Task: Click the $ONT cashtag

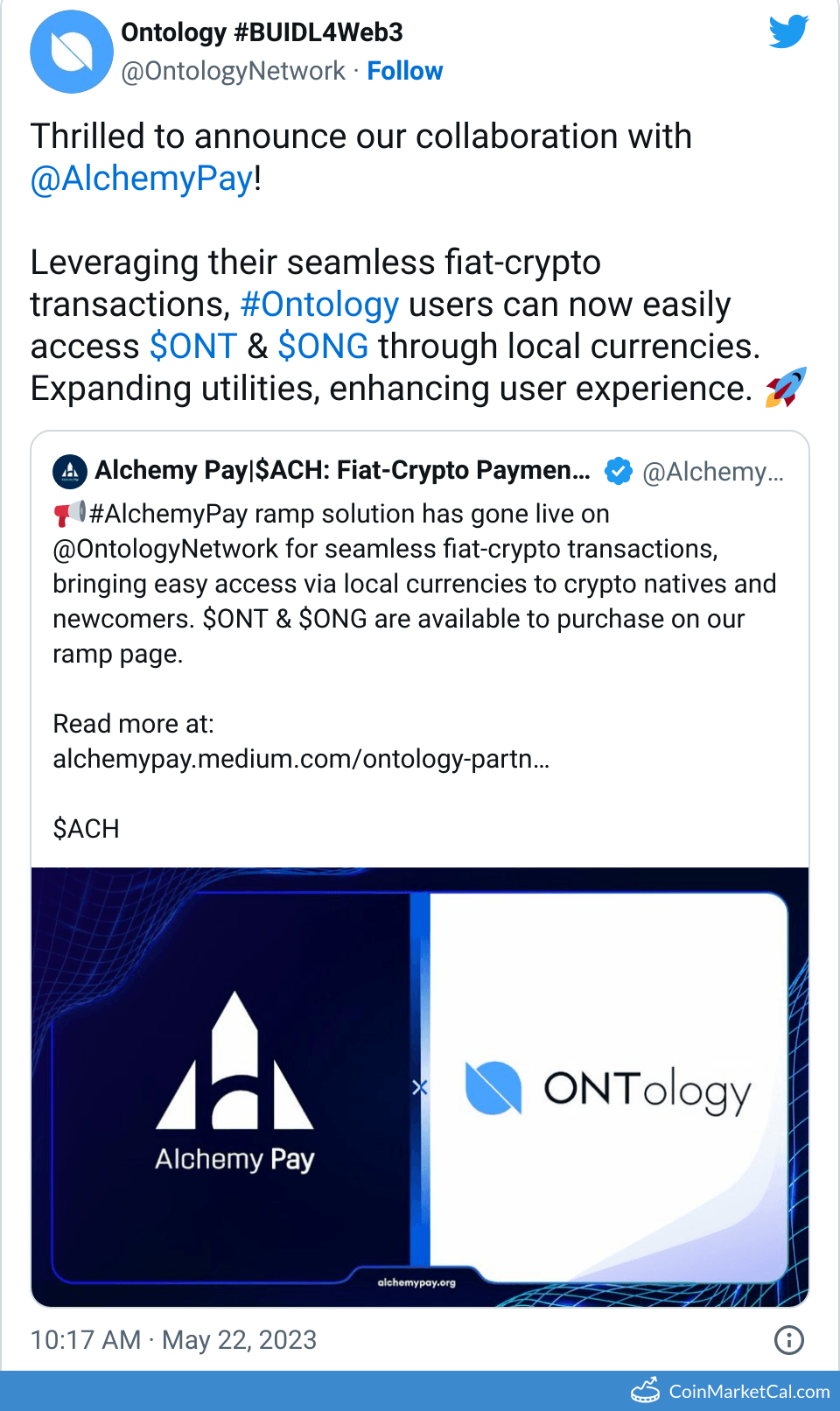Action: 193,347
